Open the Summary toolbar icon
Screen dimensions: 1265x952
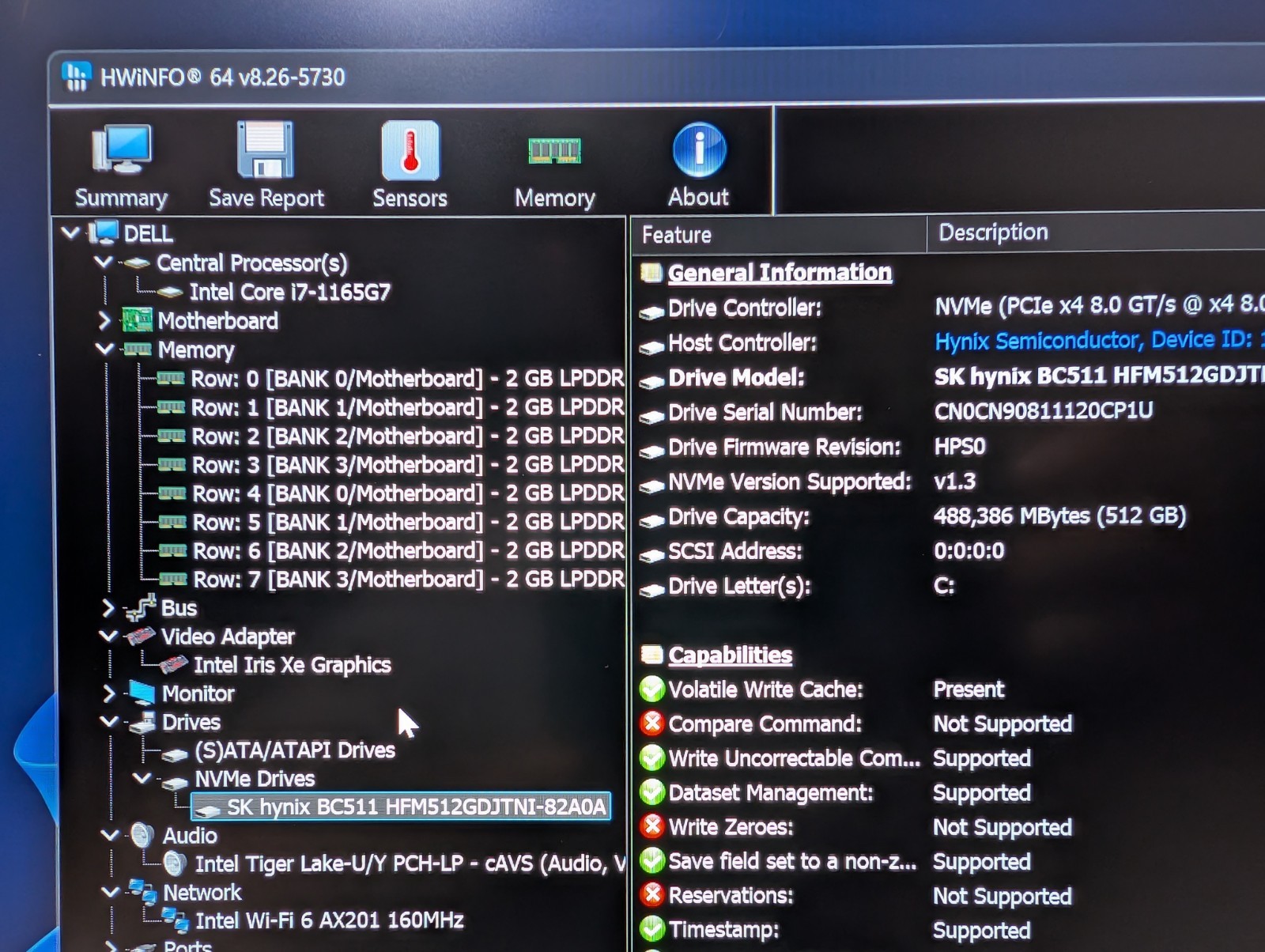122,149
